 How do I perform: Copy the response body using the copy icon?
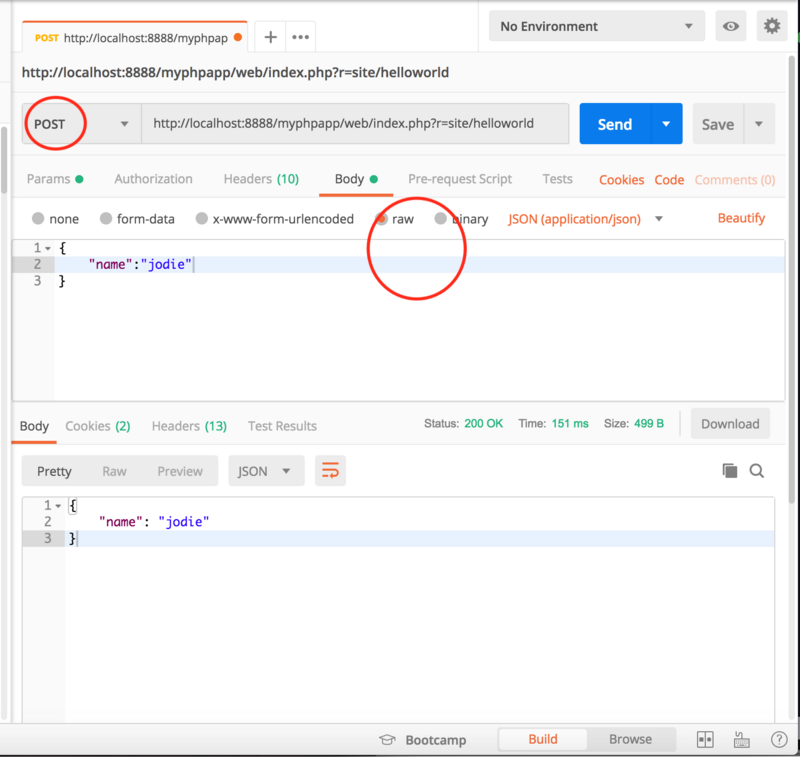pos(730,470)
